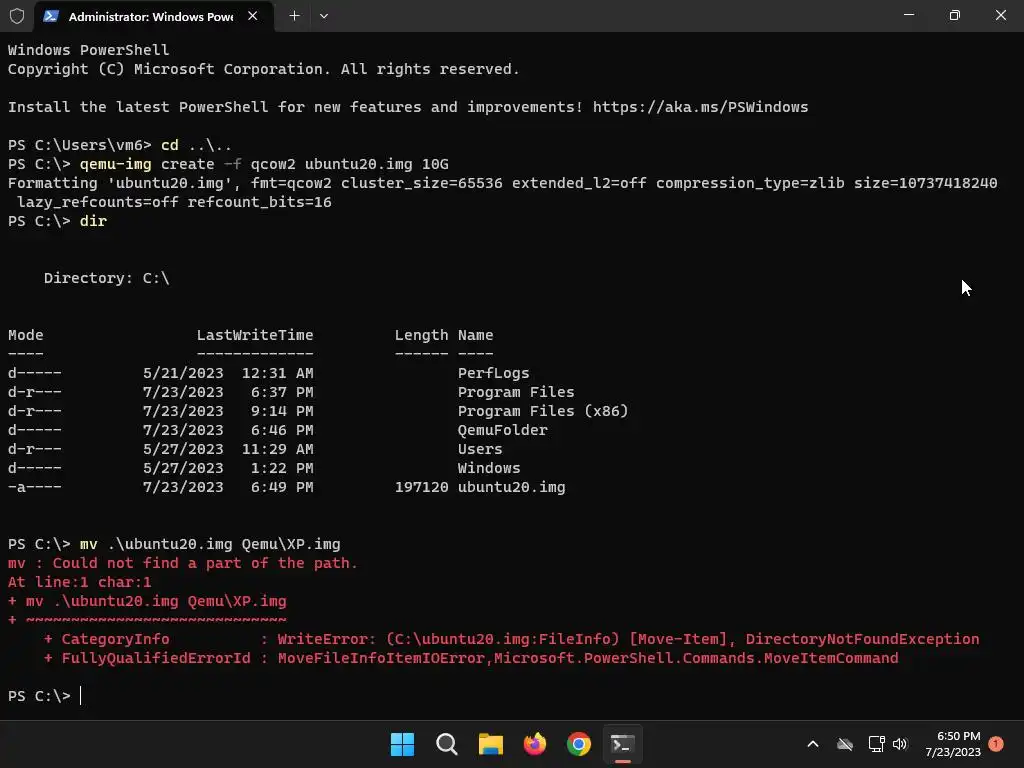The image size is (1024, 768).
Task: Expand the new tab profile dropdown
Action: click(x=324, y=16)
